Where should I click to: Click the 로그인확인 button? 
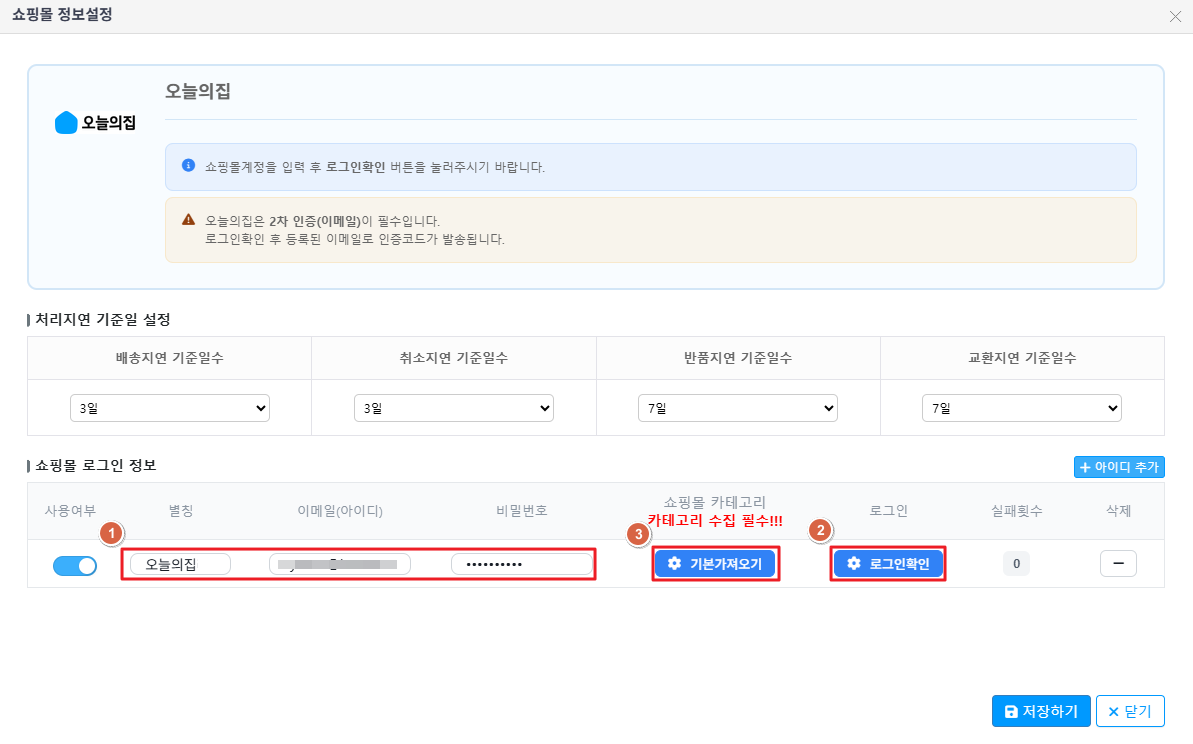coord(888,564)
